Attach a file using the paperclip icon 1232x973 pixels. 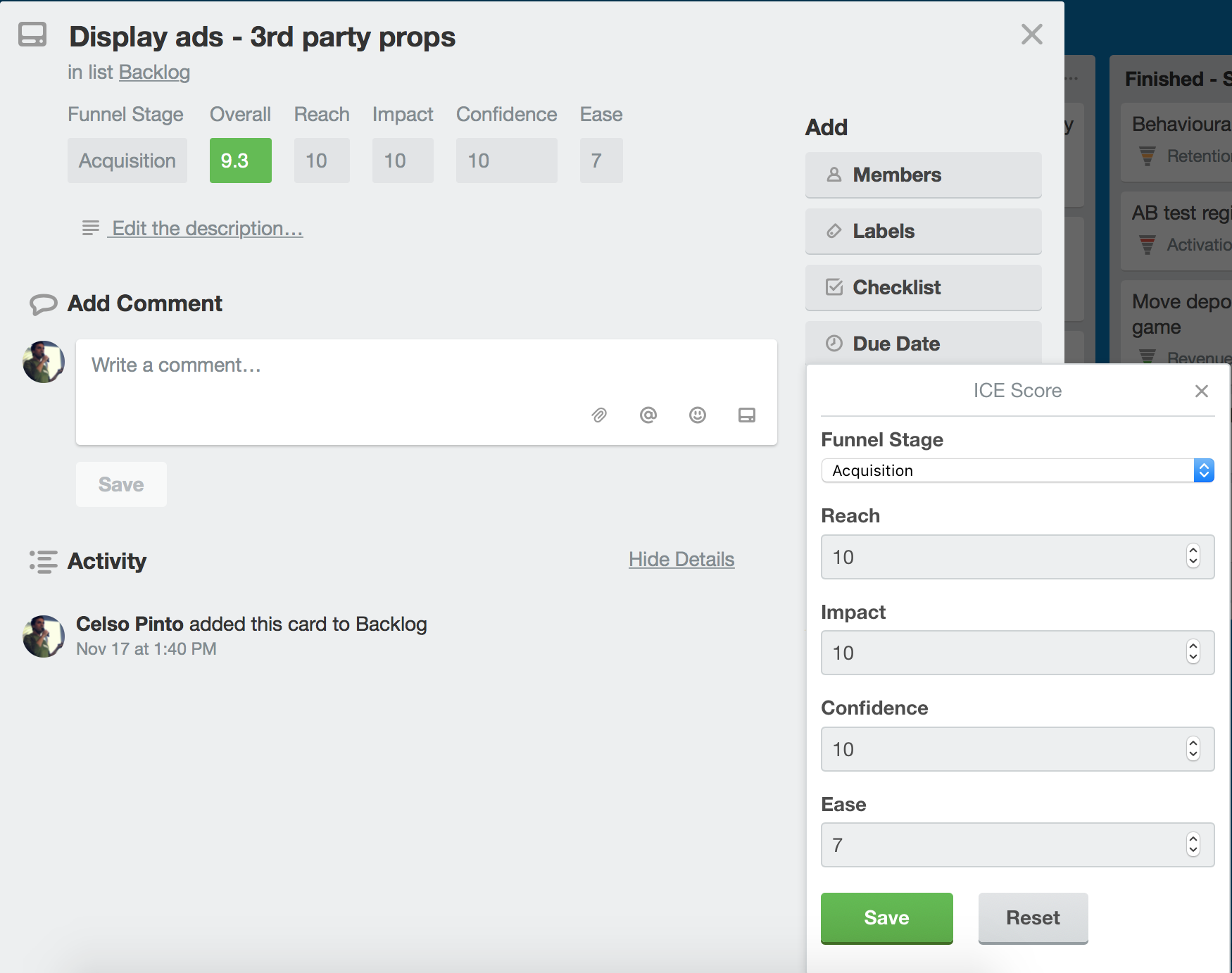point(599,415)
